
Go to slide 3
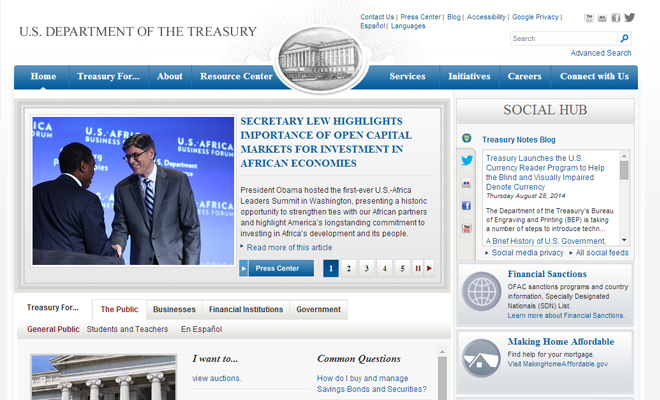[x=367, y=268]
